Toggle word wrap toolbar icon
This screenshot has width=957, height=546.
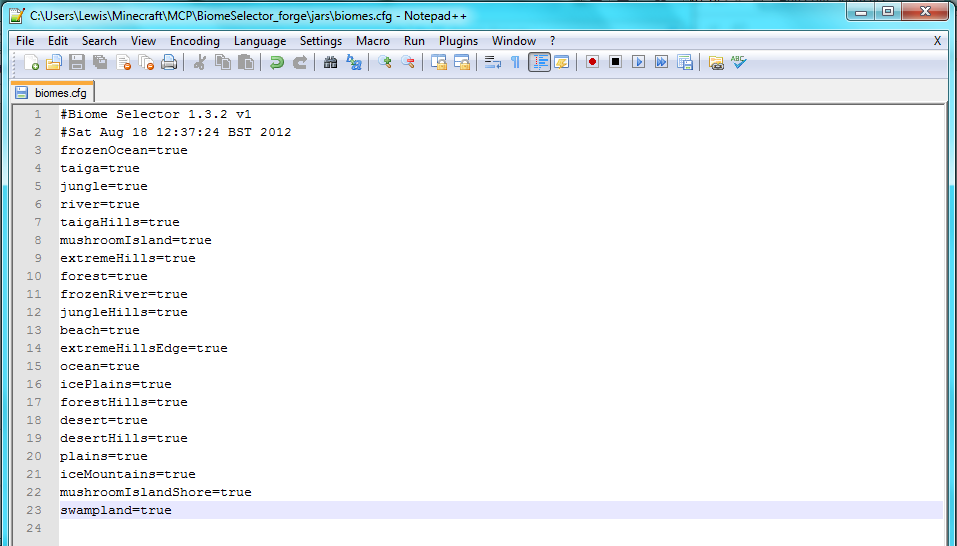click(493, 62)
